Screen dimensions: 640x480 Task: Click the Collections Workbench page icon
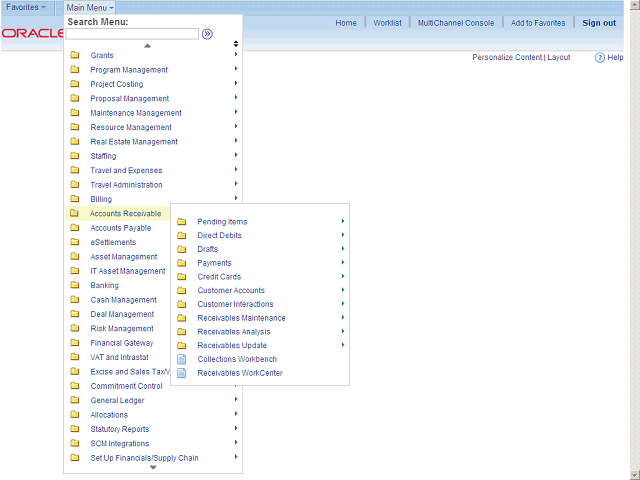click(x=181, y=359)
